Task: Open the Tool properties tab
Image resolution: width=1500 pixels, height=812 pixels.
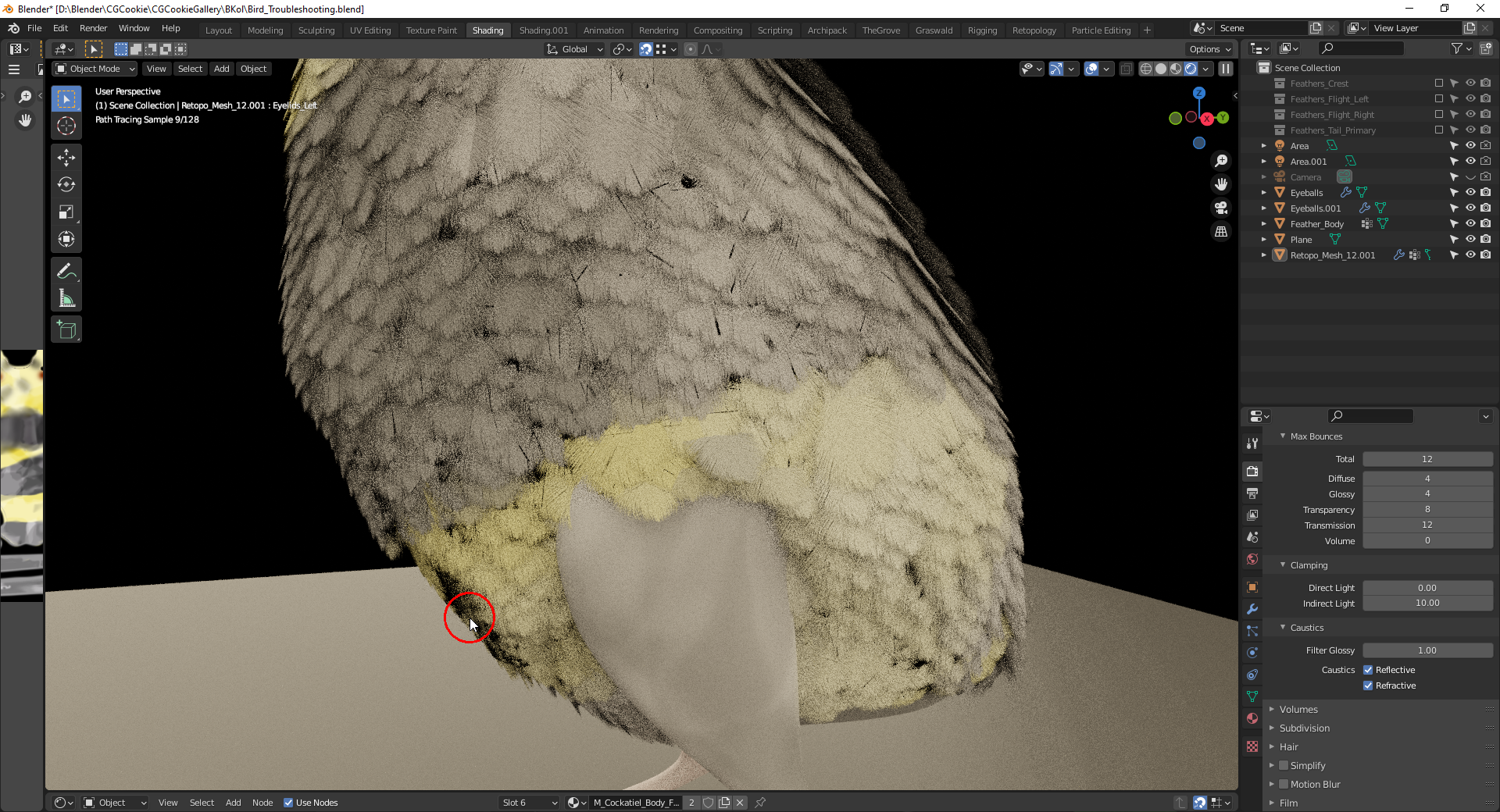Action: point(1252,443)
